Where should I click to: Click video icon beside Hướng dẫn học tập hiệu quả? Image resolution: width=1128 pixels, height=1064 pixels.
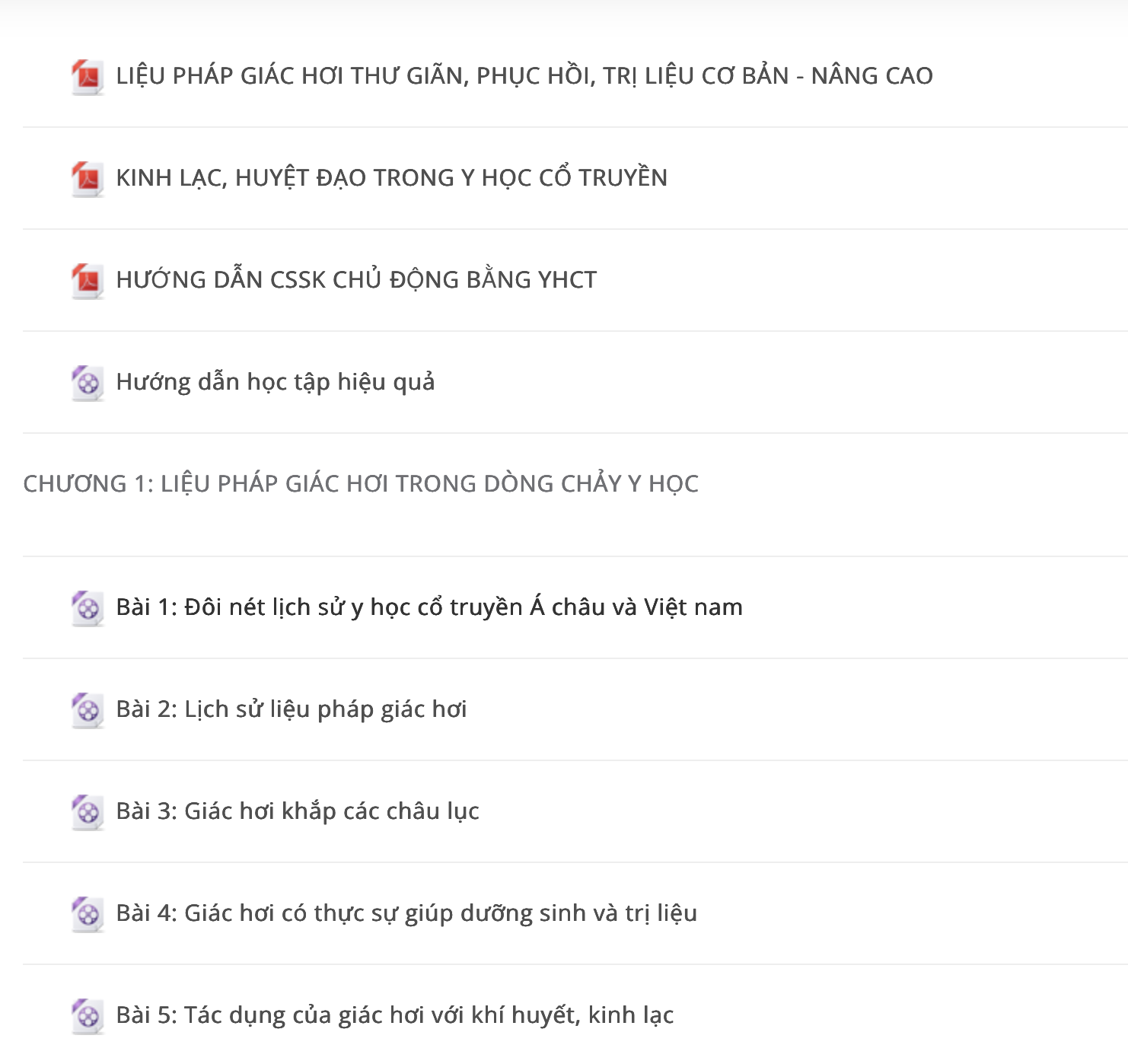click(88, 383)
